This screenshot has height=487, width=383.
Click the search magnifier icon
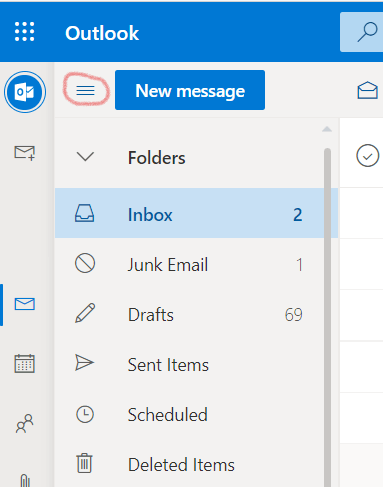[x=367, y=32]
